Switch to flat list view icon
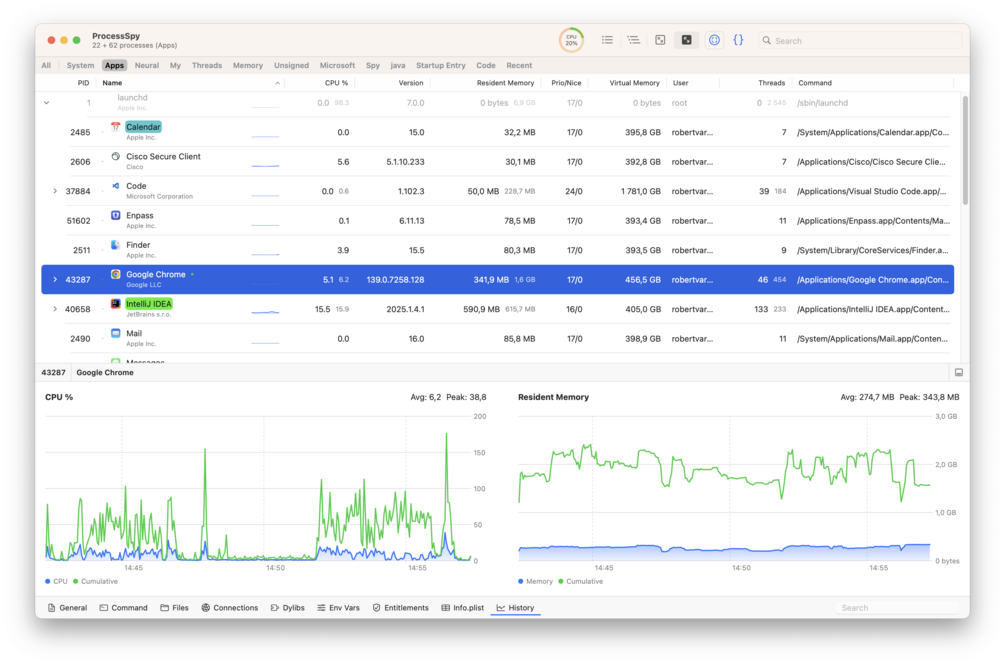The width and height of the screenshot is (1005, 665). (x=607, y=40)
